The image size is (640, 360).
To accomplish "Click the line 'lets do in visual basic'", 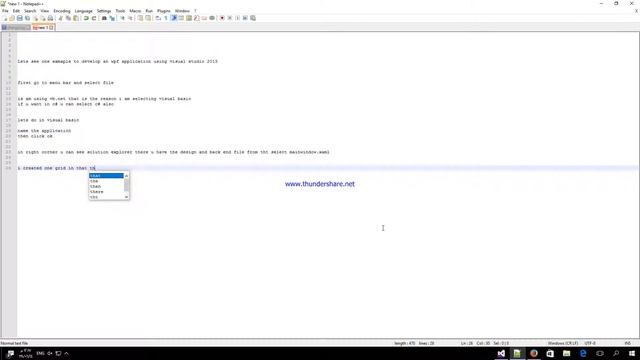I will pos(48,120).
